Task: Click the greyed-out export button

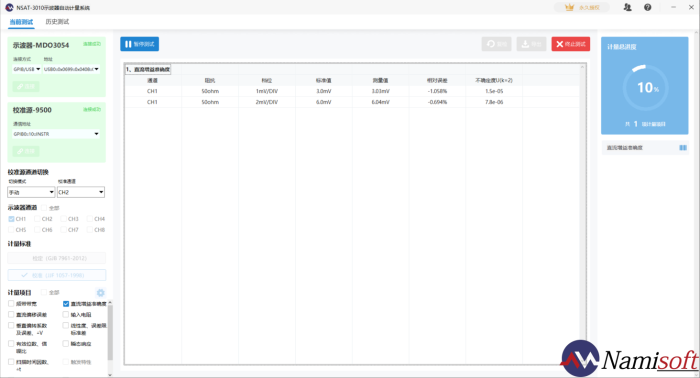Action: tap(531, 44)
